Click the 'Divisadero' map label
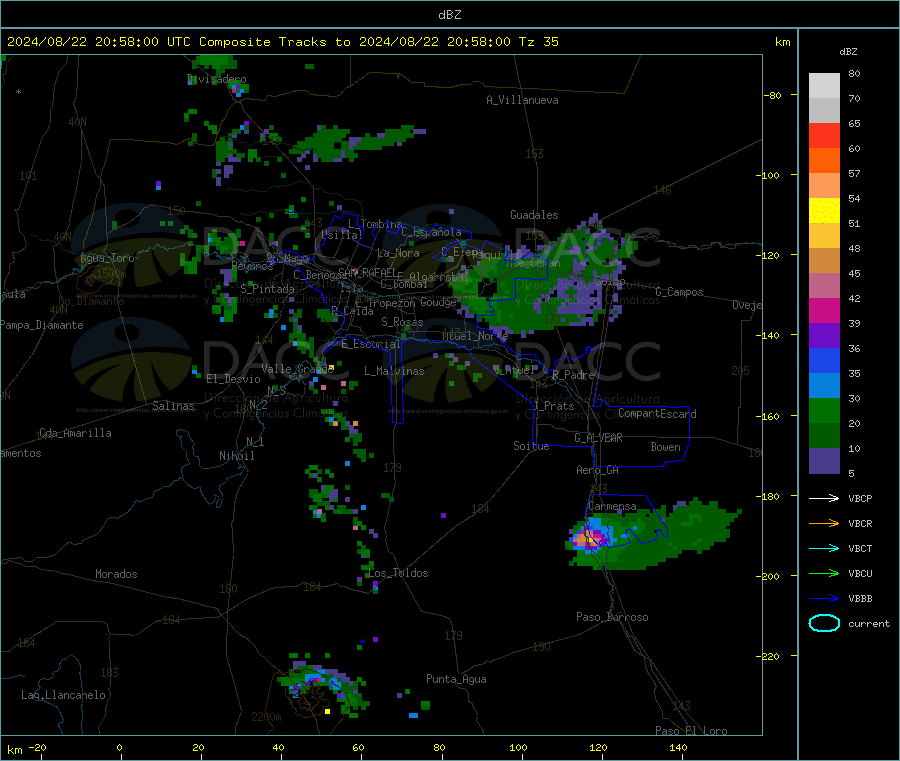Viewport: 900px width, 761px height. pyautogui.click(x=217, y=79)
